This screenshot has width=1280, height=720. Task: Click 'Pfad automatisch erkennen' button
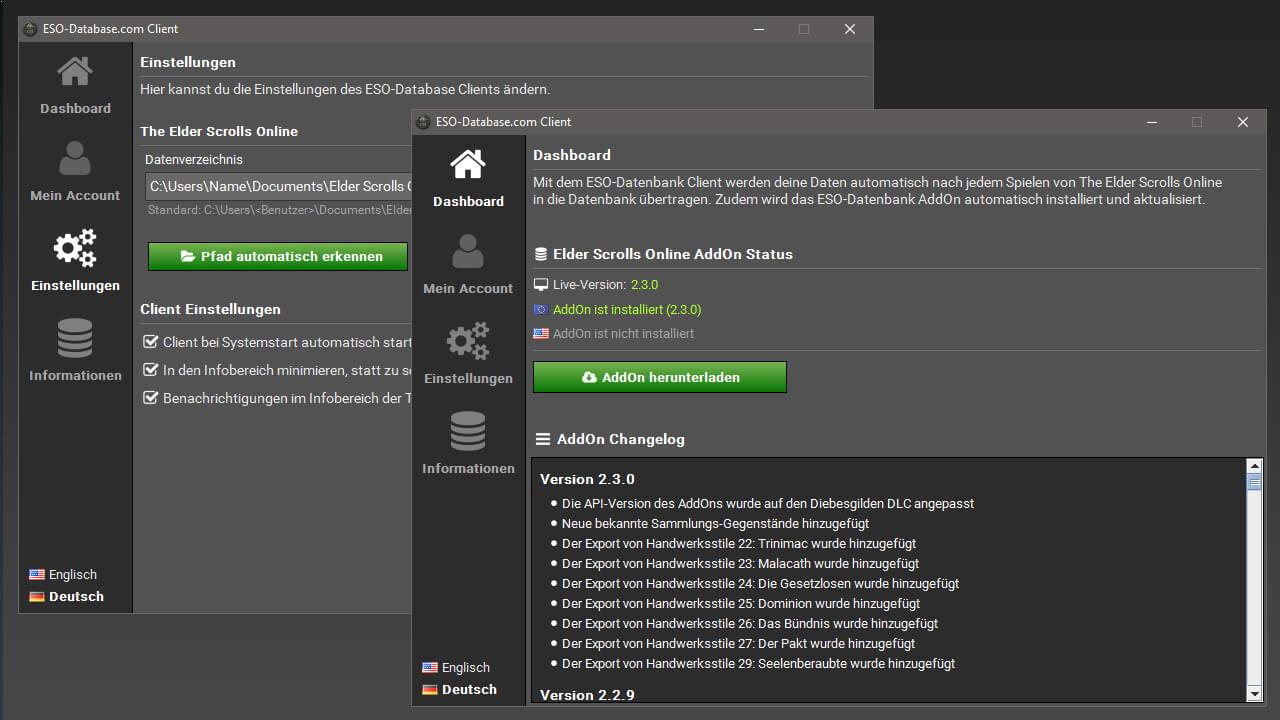[x=278, y=256]
